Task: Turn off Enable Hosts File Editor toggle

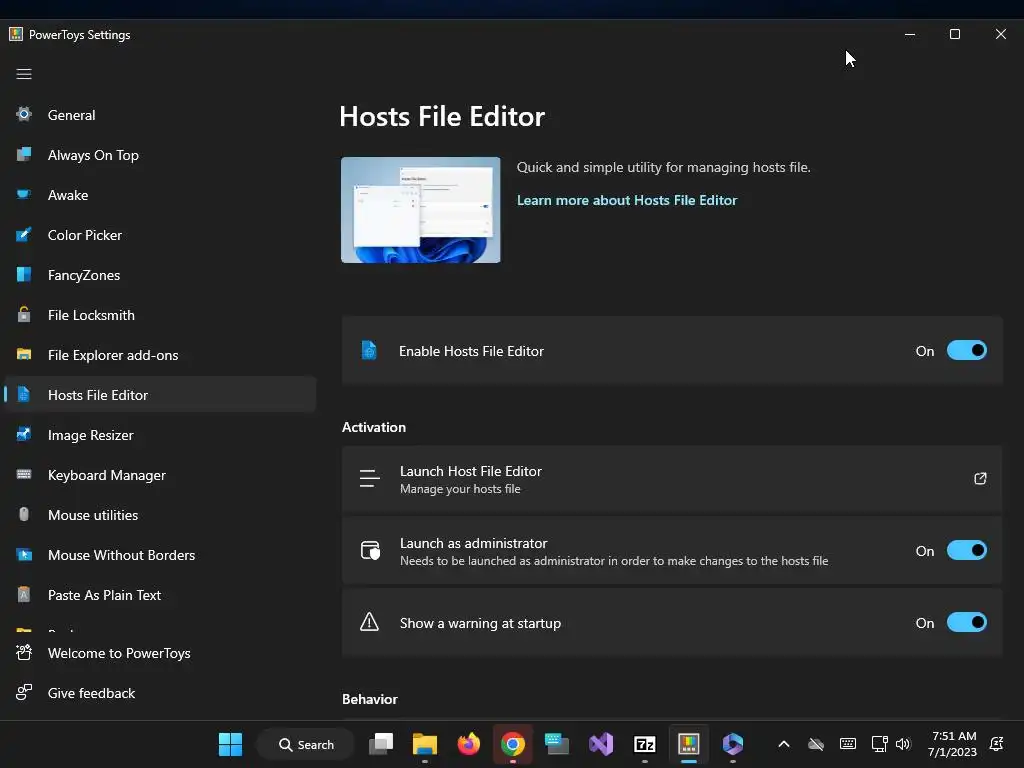Action: click(x=967, y=351)
